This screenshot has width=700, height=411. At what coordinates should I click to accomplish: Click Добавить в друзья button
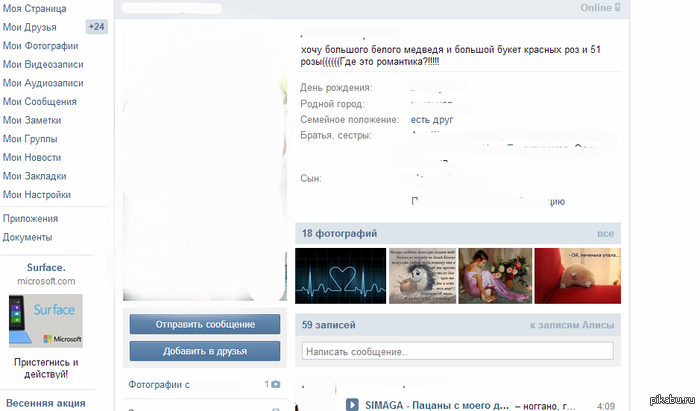(x=205, y=351)
